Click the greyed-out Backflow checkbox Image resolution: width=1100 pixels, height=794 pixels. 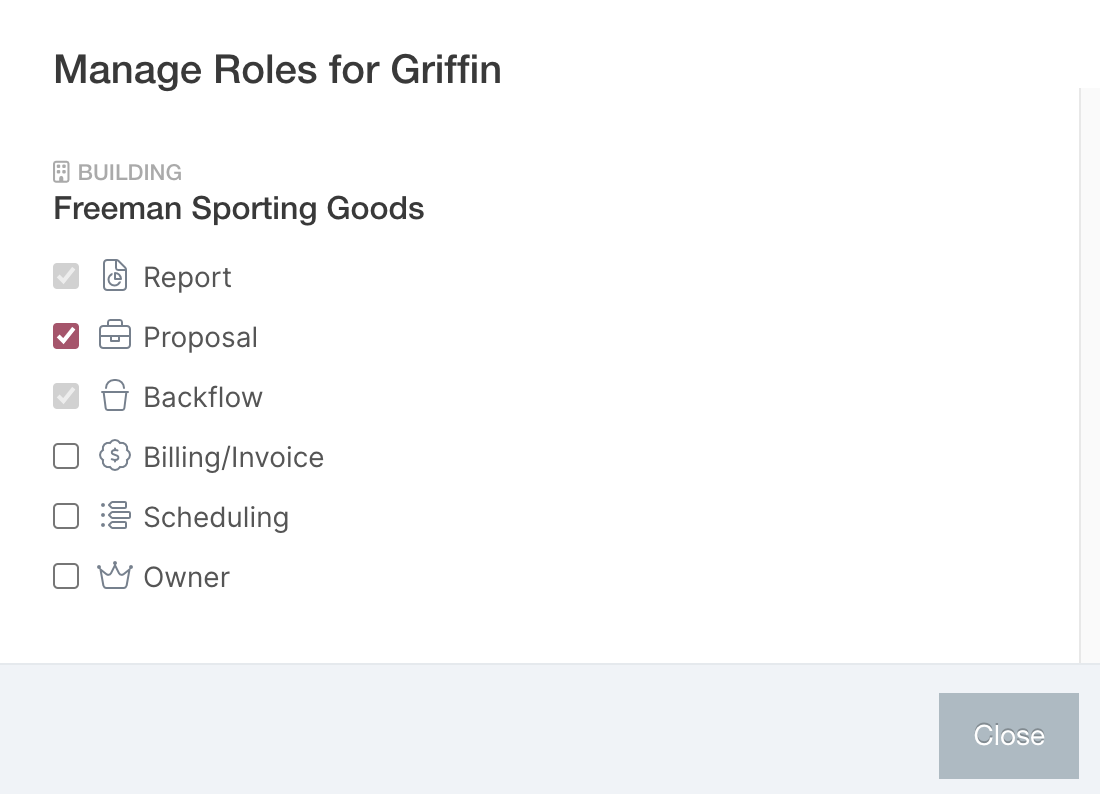point(66,396)
